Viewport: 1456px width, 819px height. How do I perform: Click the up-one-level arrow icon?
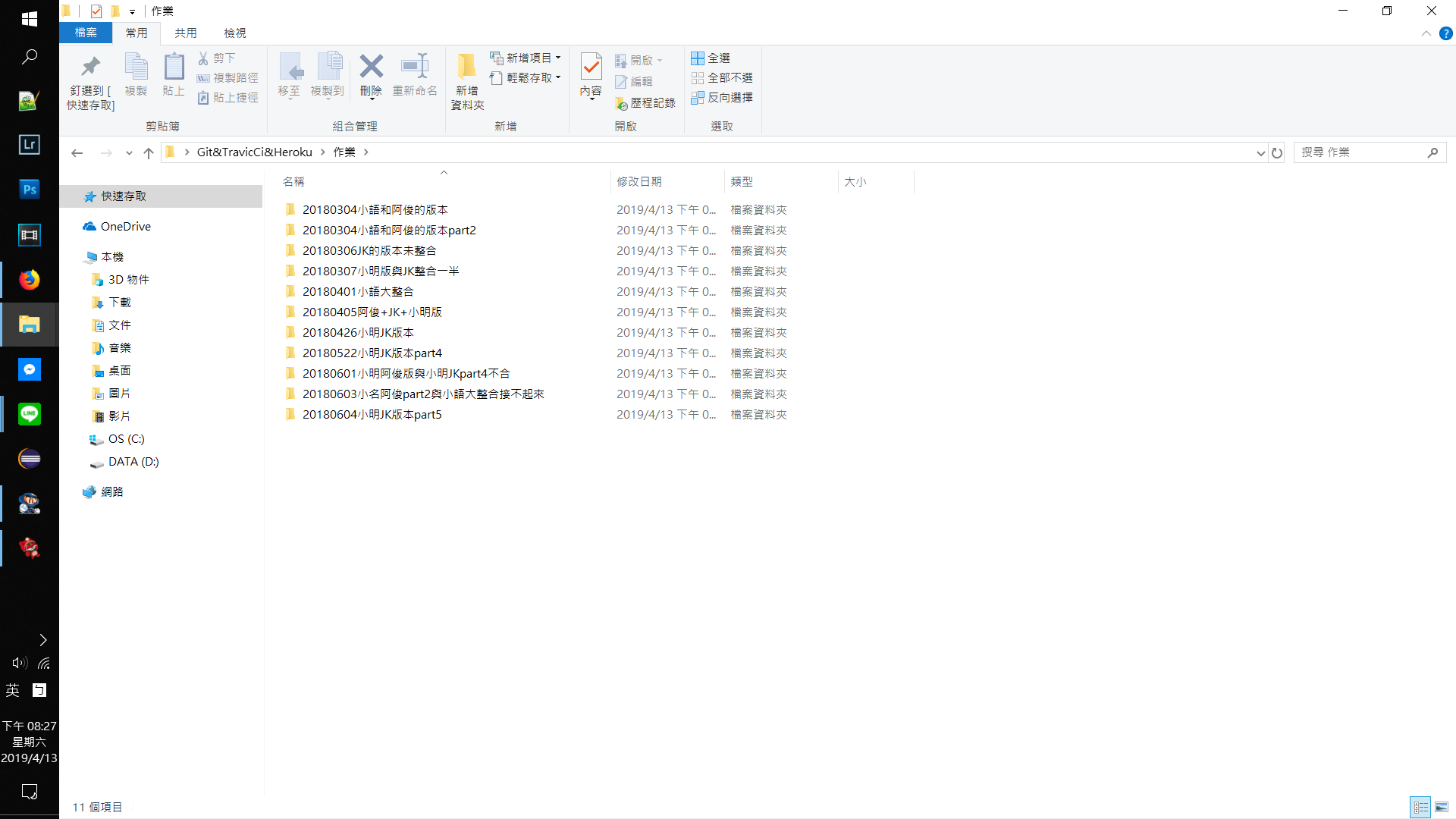tap(149, 152)
